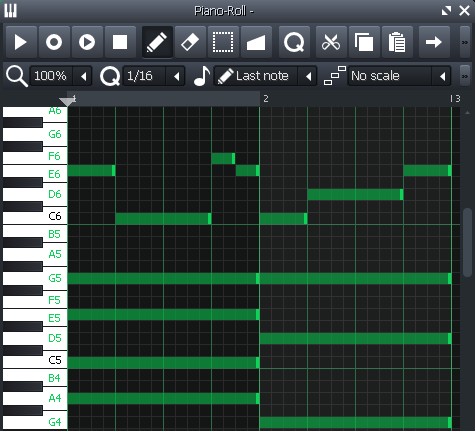Select the long D6 note in bar 2
The height and width of the screenshot is (431, 475).
click(355, 195)
